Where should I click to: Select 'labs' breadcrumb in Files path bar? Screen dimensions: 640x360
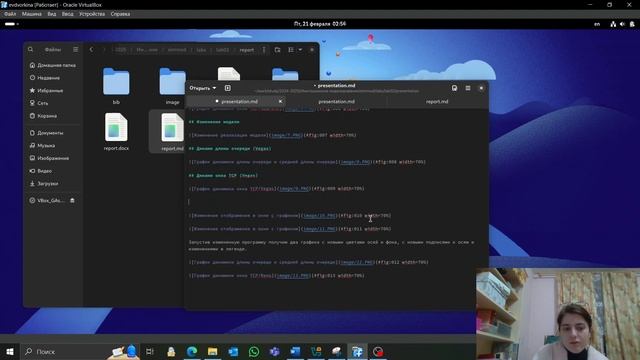pyautogui.click(x=201, y=50)
